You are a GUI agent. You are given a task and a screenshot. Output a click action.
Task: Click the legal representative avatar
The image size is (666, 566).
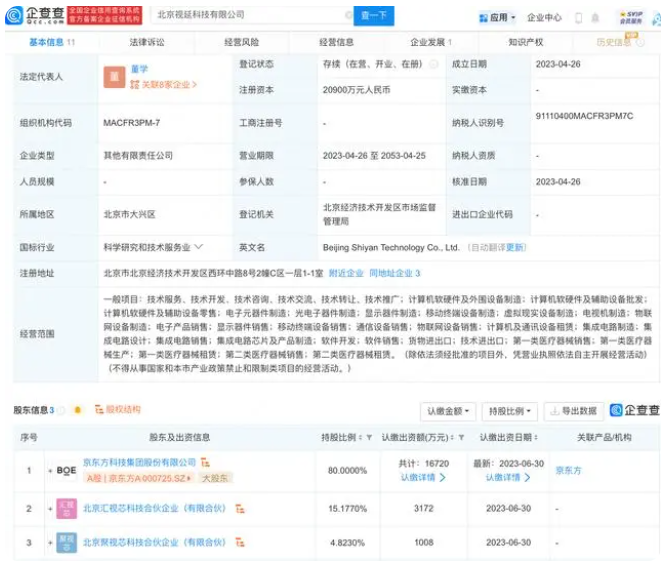tap(114, 77)
